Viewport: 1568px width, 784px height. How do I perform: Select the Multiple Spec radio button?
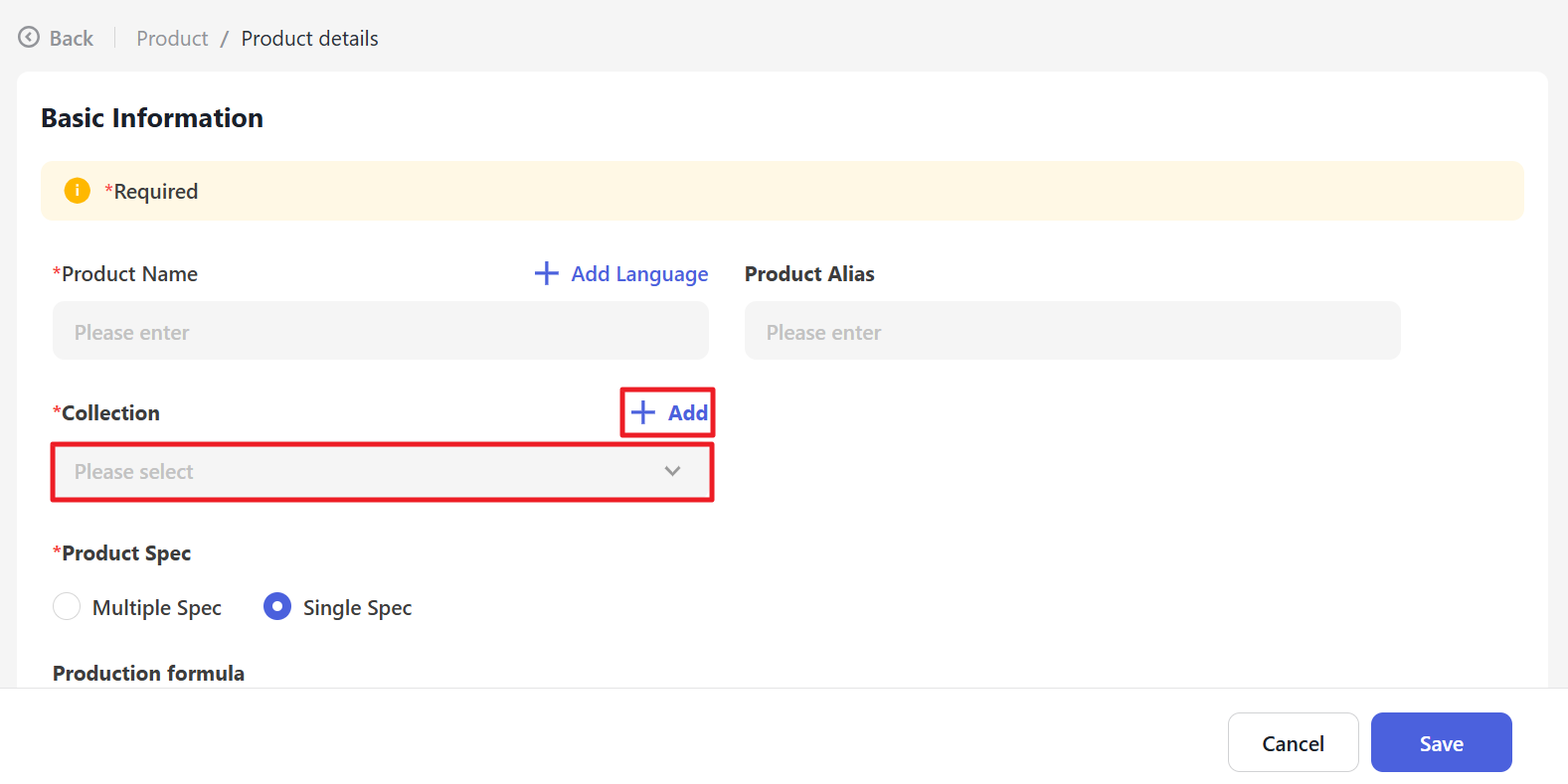(x=67, y=606)
